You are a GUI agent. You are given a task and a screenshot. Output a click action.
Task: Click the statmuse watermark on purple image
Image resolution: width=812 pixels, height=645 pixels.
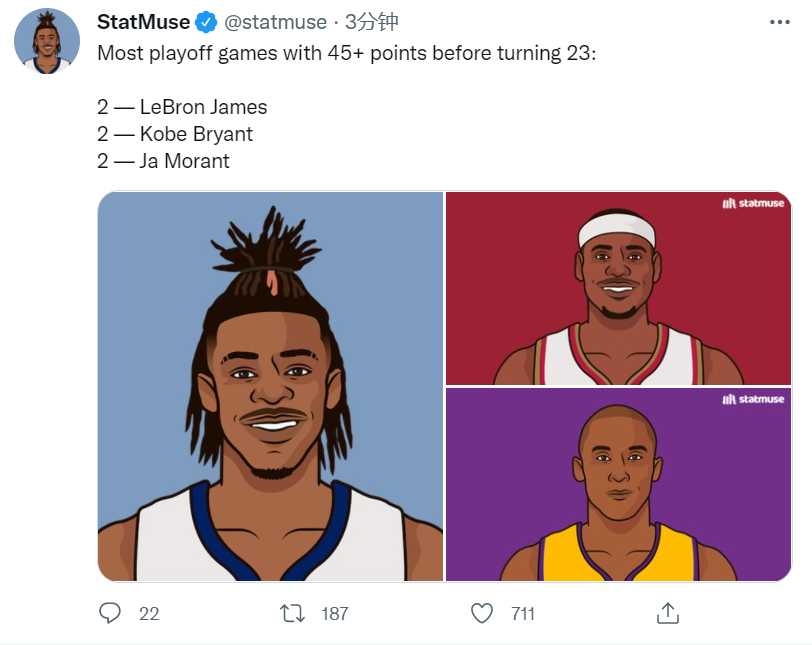click(753, 399)
